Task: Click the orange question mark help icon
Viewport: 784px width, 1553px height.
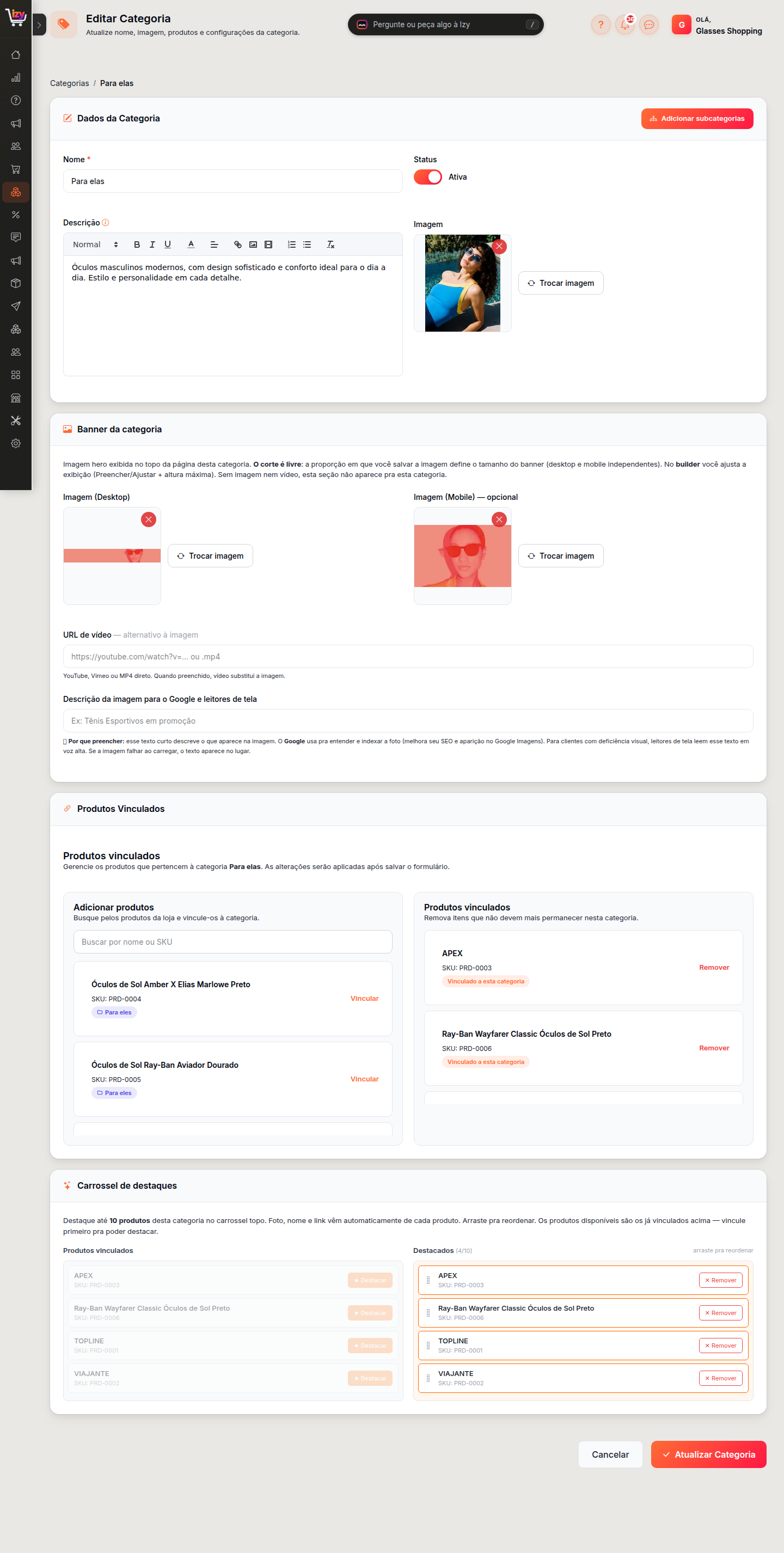Action: (601, 25)
